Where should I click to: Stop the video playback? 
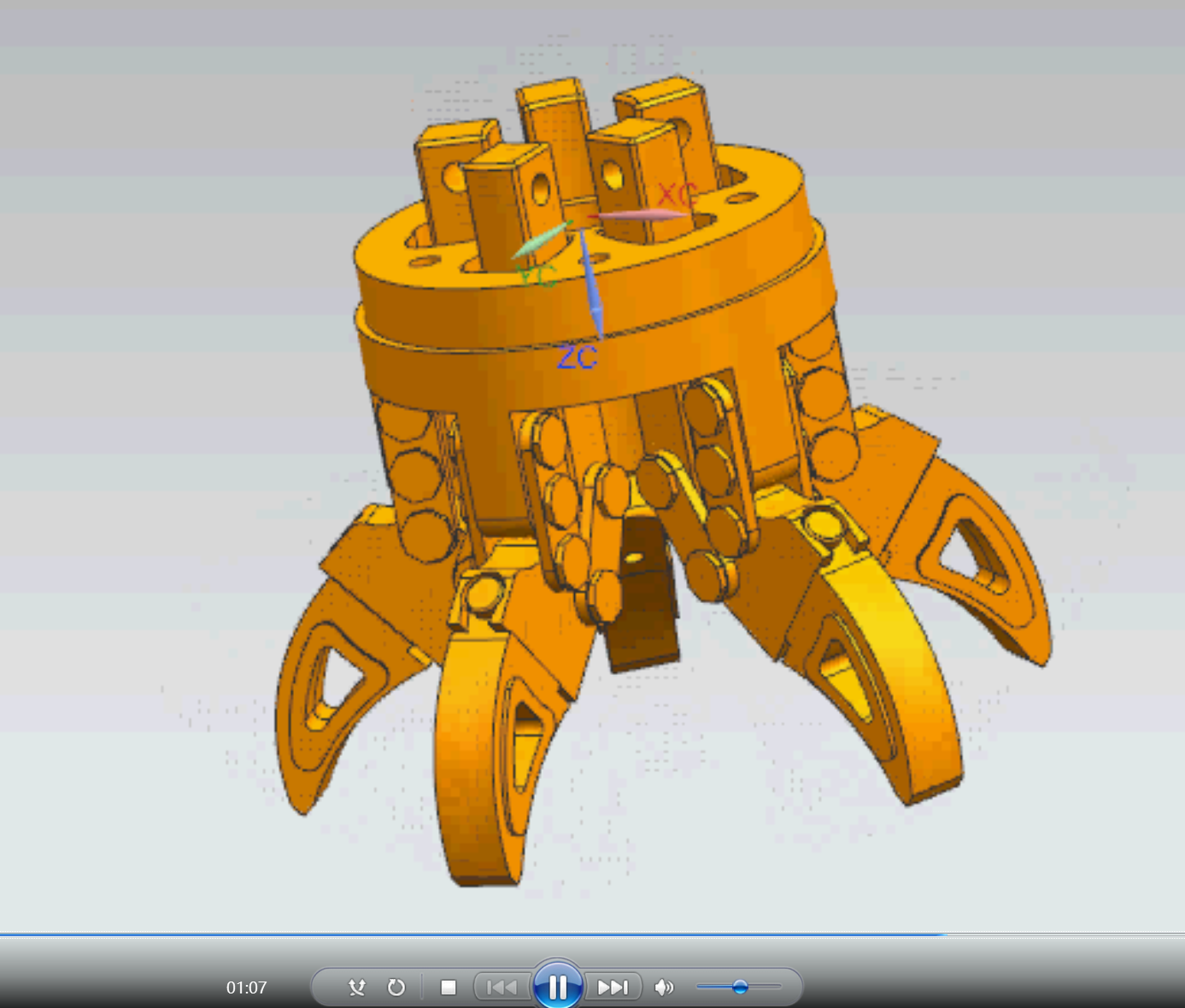(x=449, y=987)
